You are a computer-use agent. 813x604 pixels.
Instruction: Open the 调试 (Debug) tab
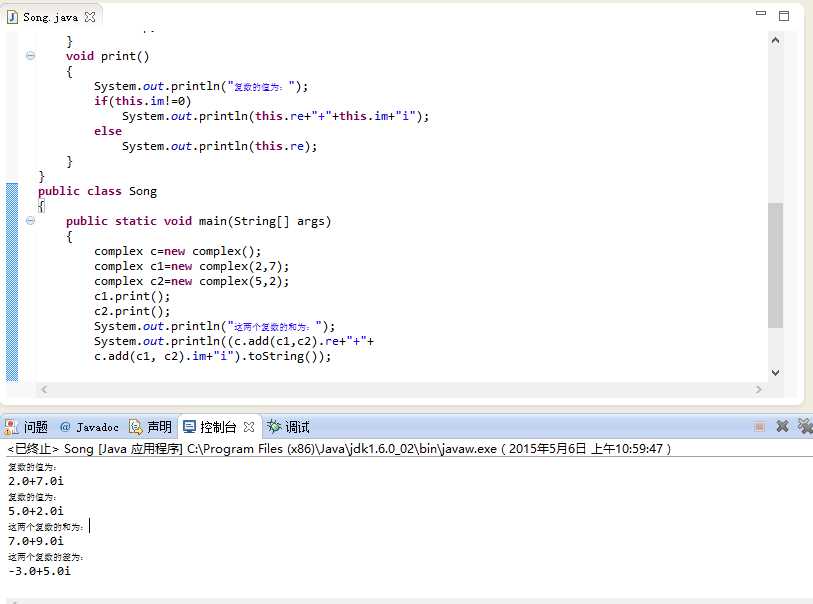(x=288, y=427)
